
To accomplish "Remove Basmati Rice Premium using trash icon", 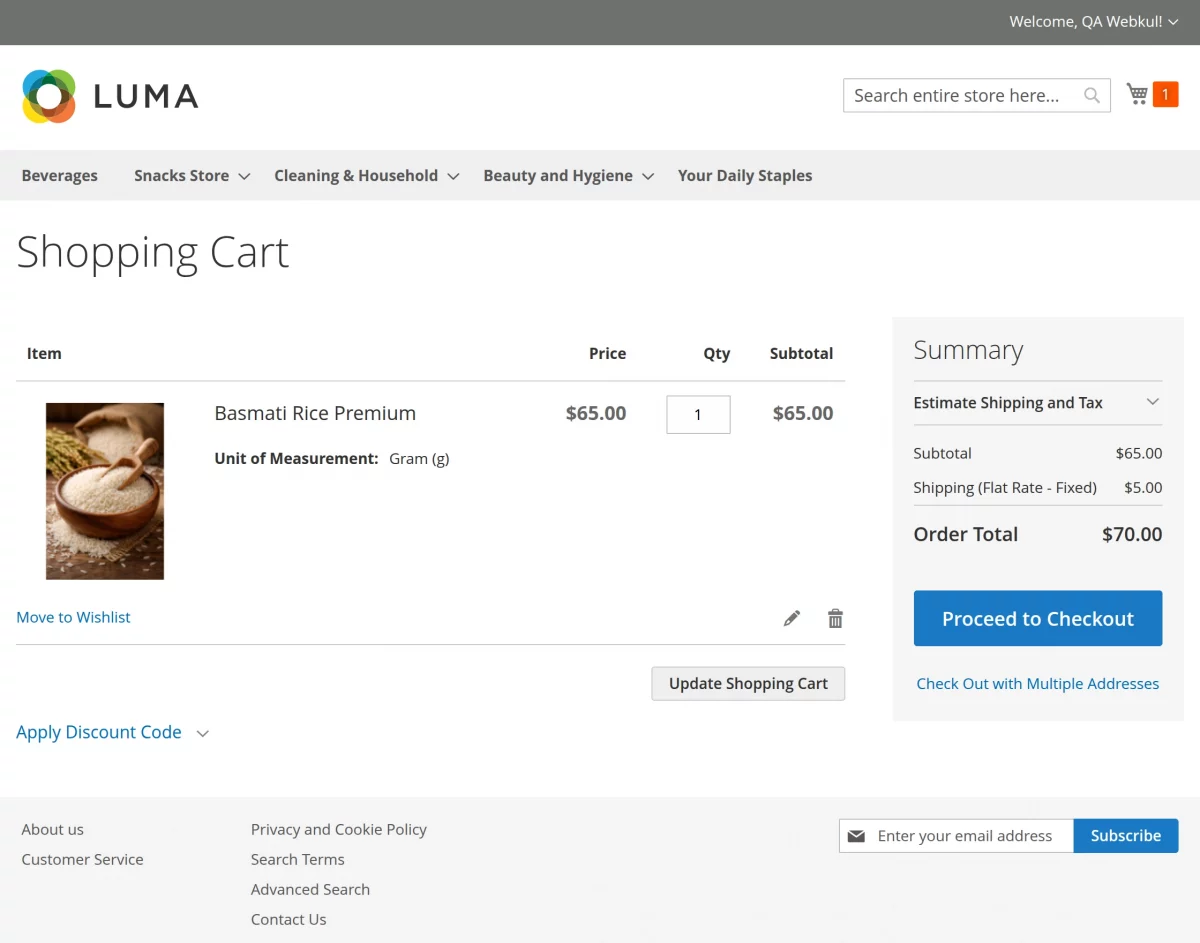I will pos(835,618).
